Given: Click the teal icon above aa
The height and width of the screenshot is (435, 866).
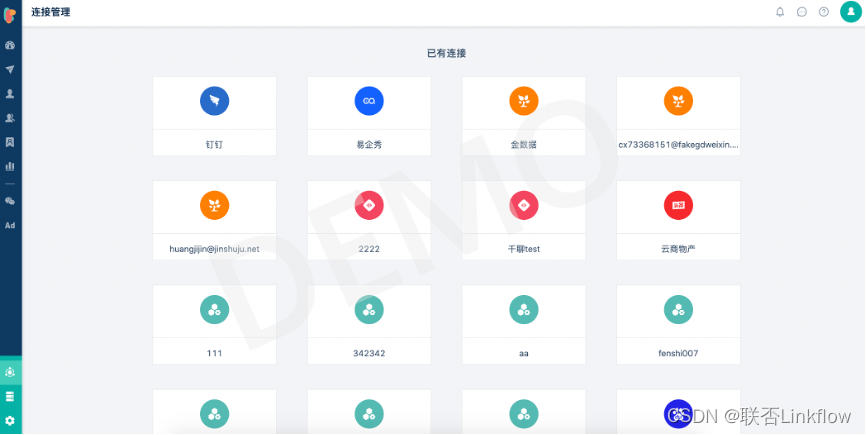Looking at the screenshot, I should (x=524, y=310).
